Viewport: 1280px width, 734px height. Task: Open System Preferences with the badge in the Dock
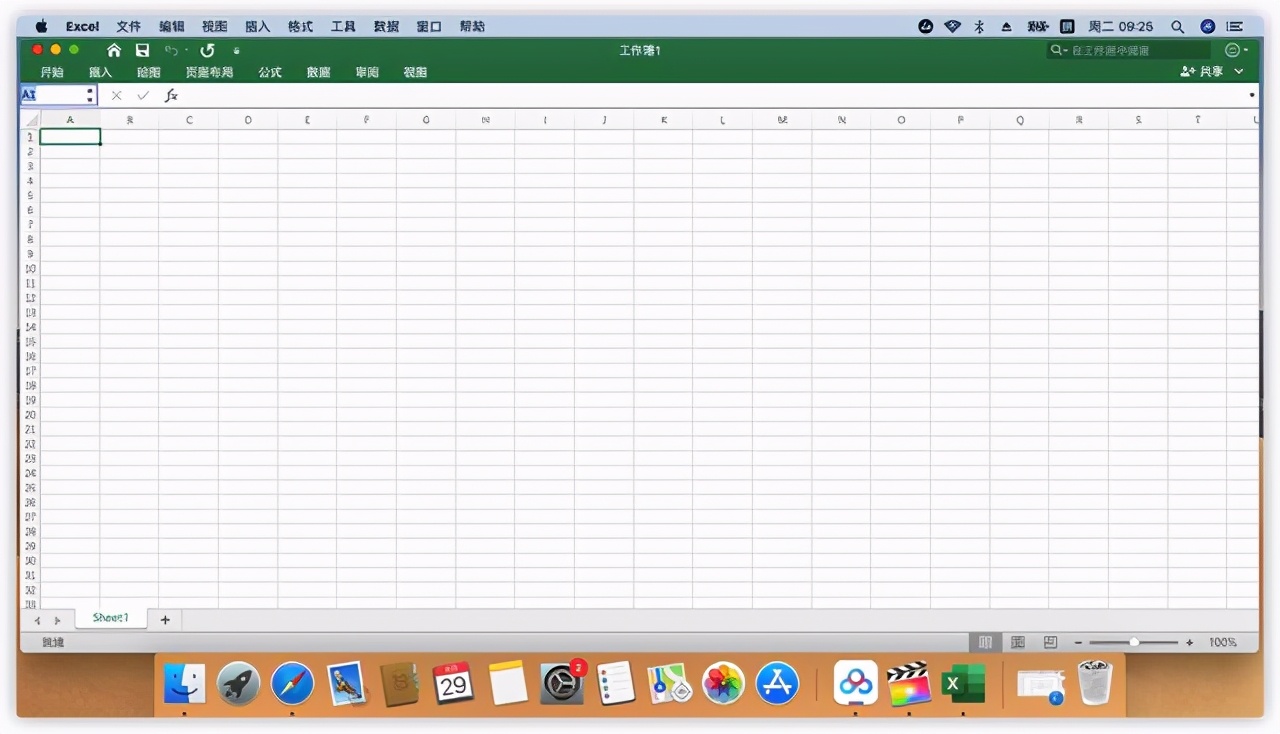[x=561, y=684]
